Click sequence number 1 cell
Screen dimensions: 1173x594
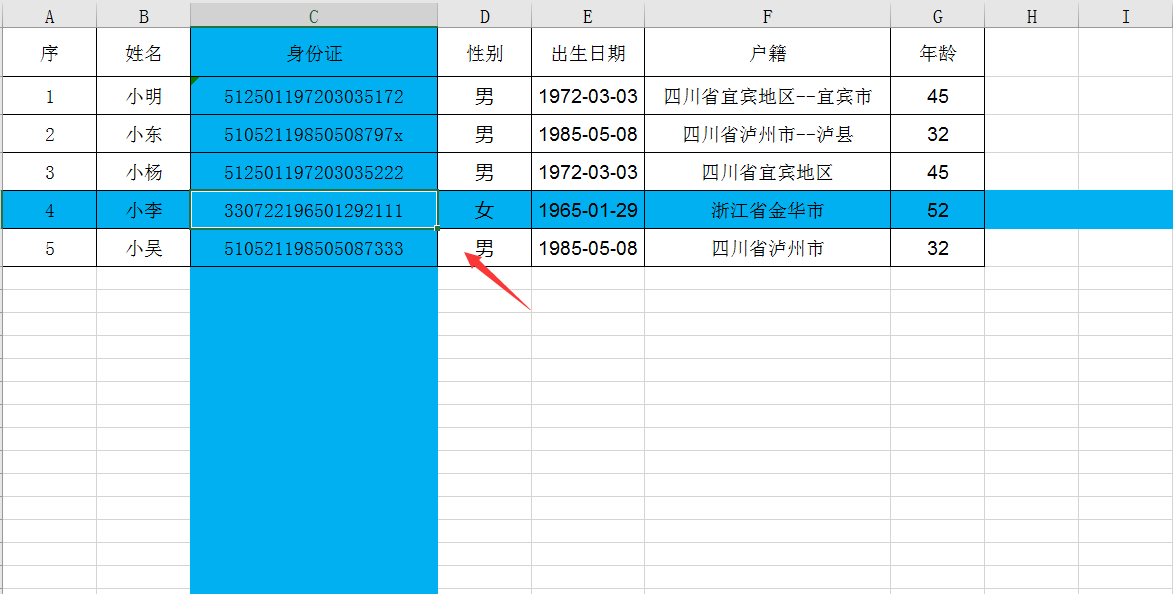[49, 96]
